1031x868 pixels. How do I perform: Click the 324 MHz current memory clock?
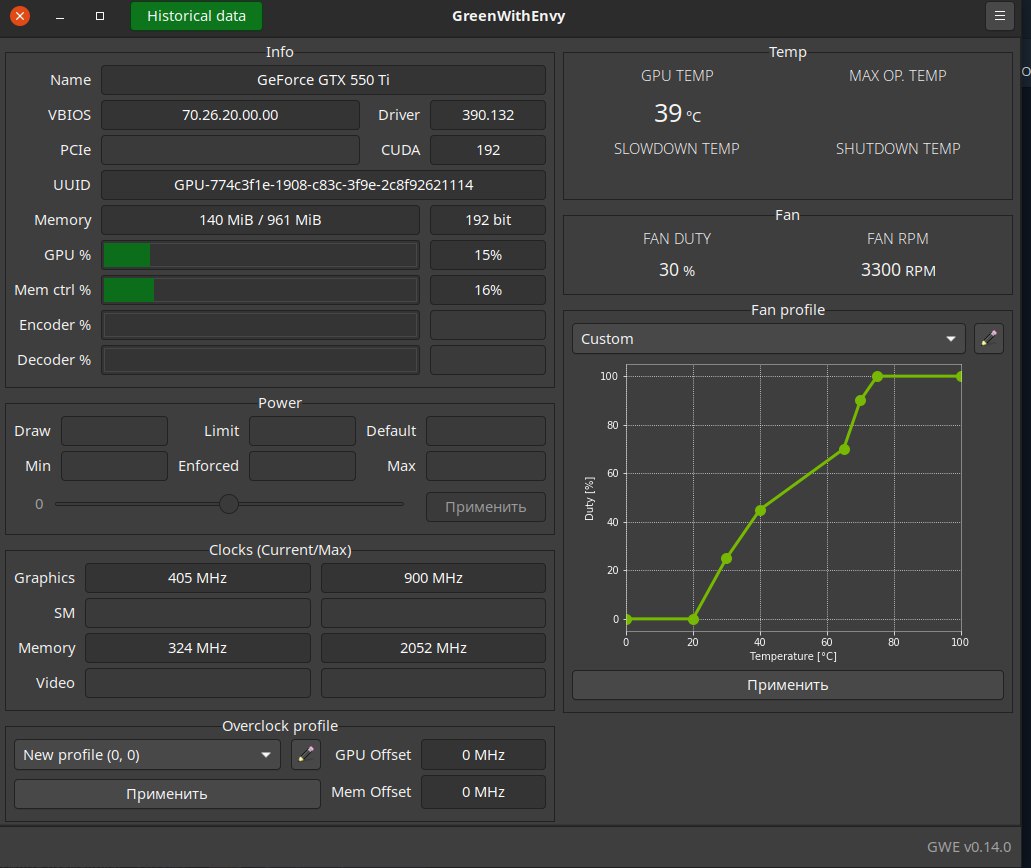point(197,648)
